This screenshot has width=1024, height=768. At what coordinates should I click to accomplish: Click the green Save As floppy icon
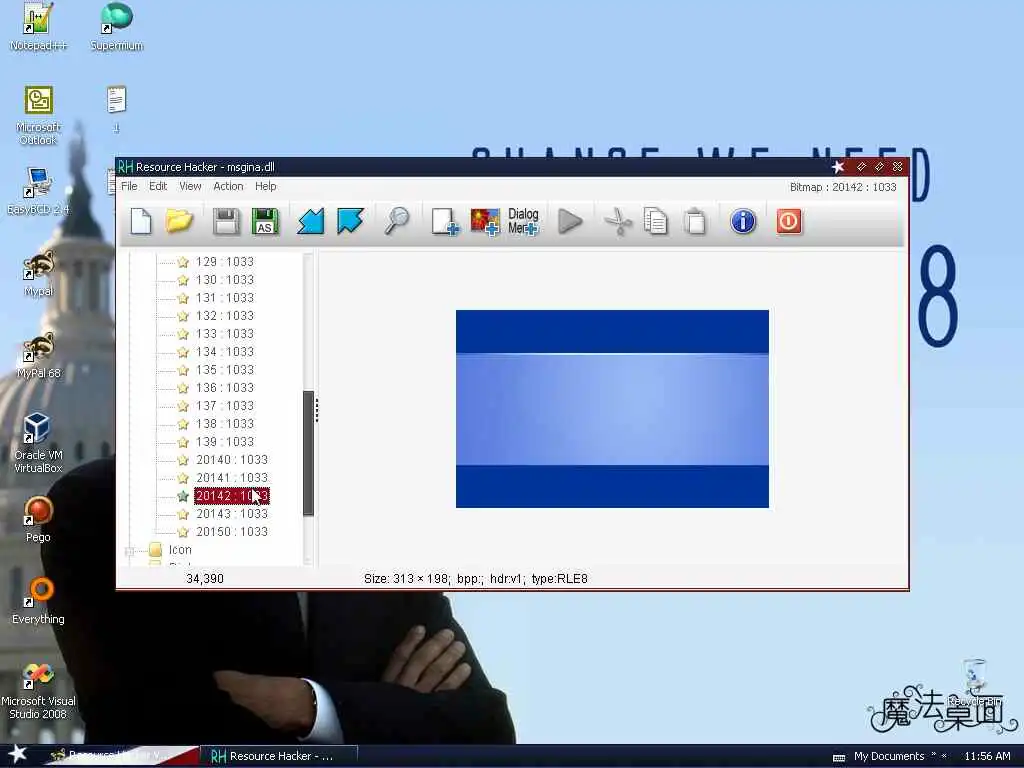tap(264, 221)
